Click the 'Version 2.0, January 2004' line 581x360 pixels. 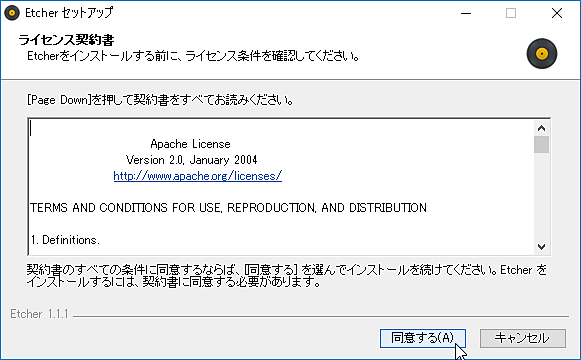pyautogui.click(x=191, y=160)
